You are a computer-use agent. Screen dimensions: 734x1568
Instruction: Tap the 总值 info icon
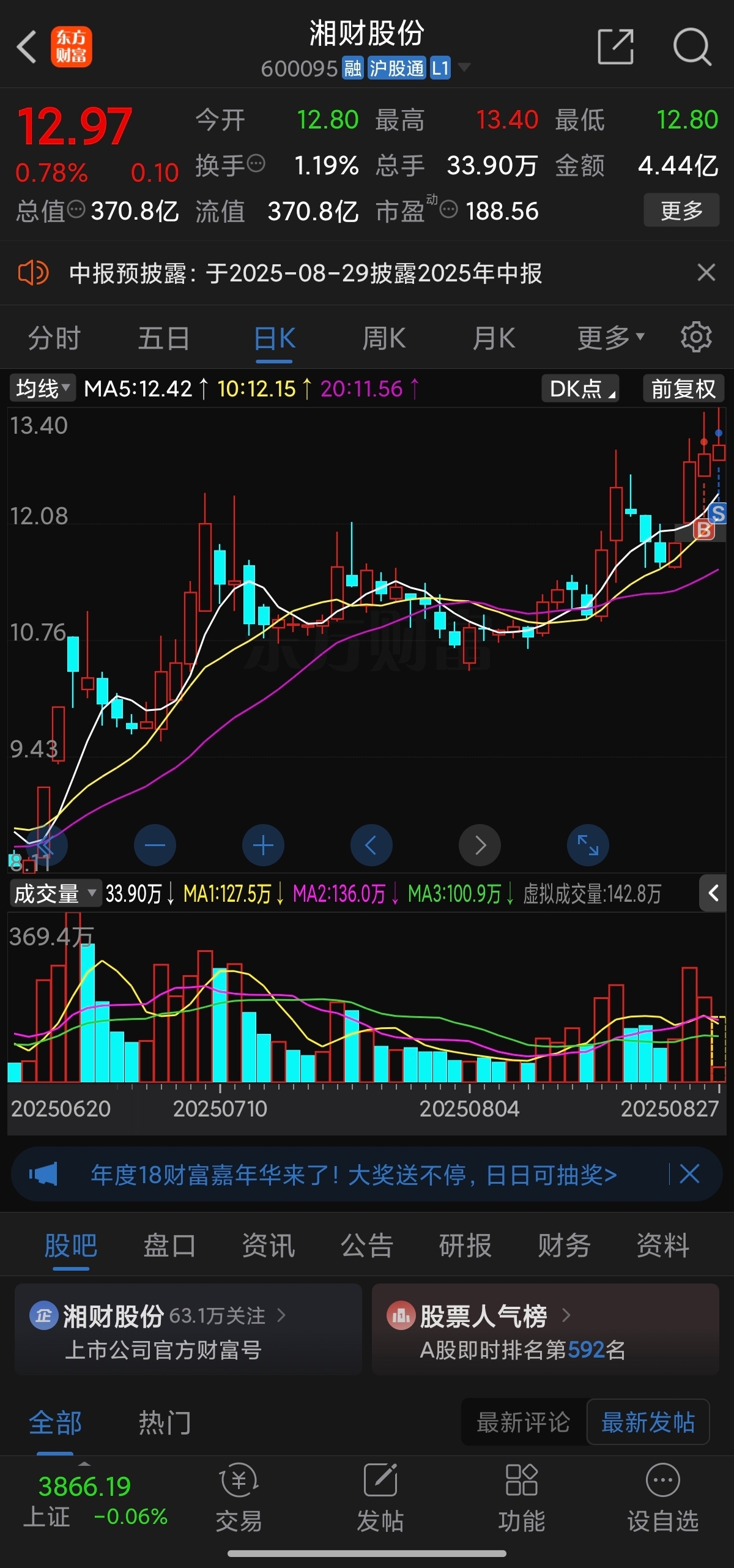point(76,210)
